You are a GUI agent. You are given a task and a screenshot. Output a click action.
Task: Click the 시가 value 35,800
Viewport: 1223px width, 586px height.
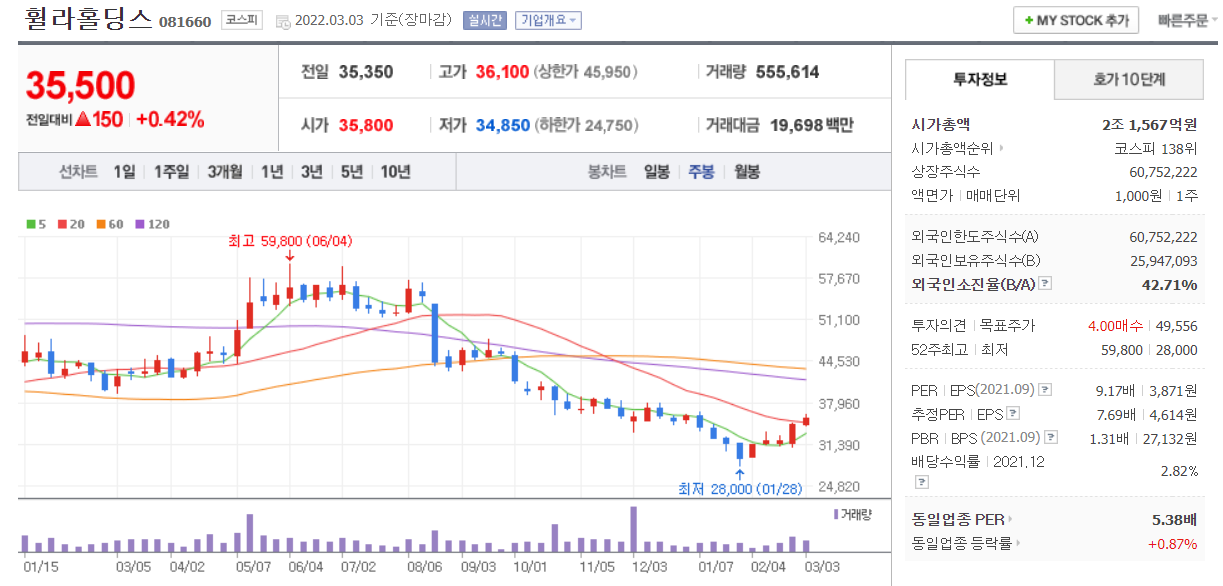[x=366, y=125]
